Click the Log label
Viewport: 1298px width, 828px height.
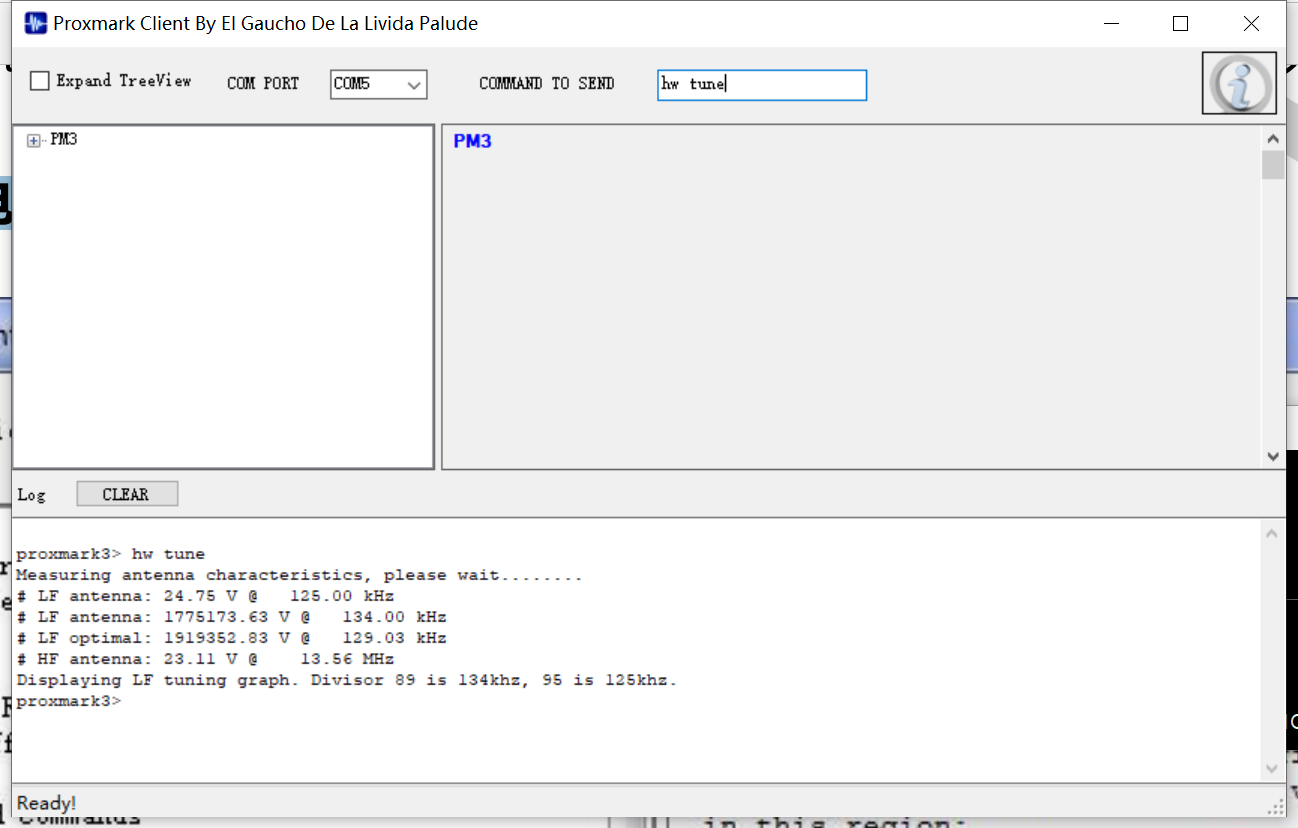click(x=31, y=495)
